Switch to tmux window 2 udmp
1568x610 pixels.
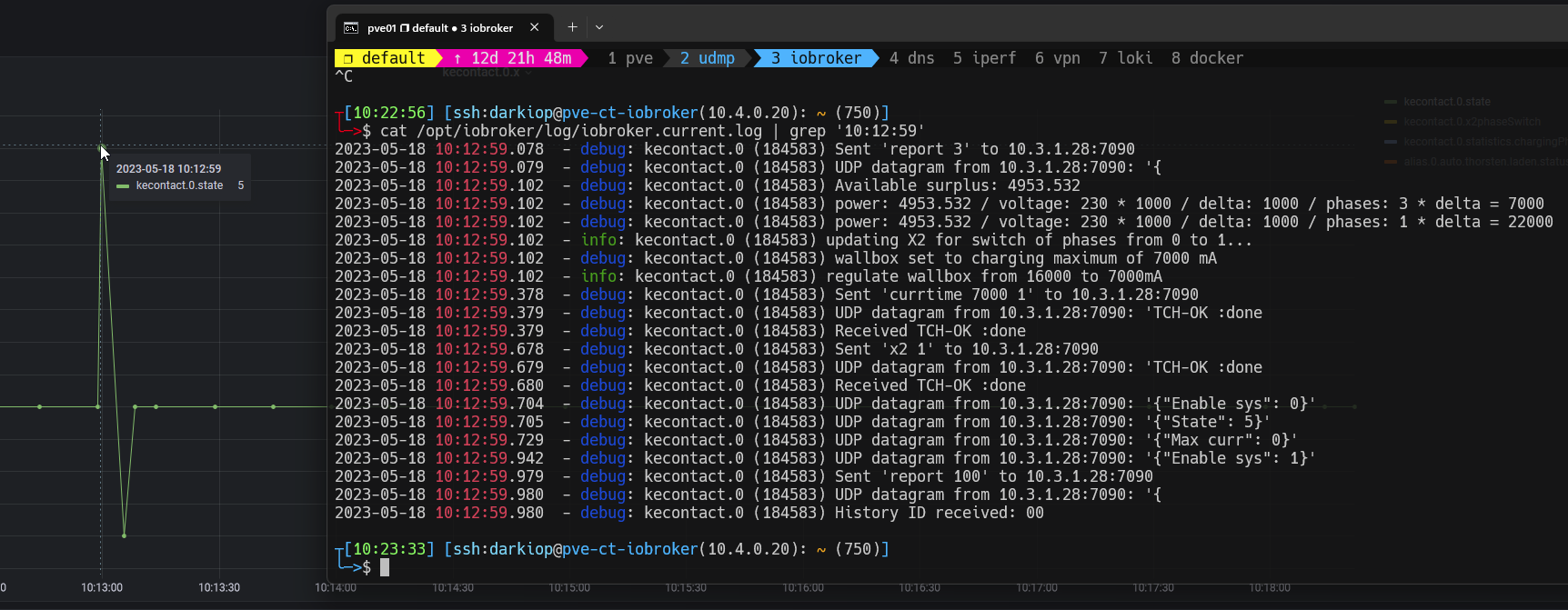point(707,58)
